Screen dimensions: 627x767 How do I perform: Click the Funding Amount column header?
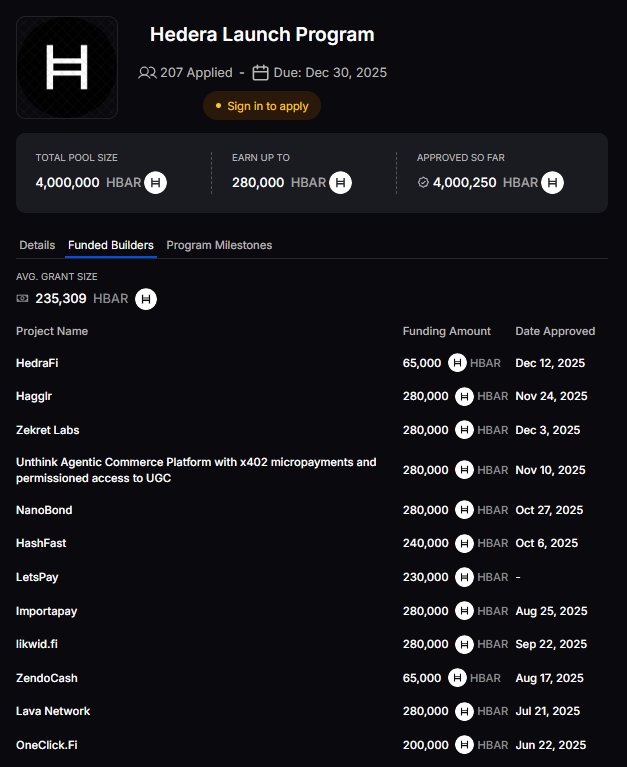446,331
